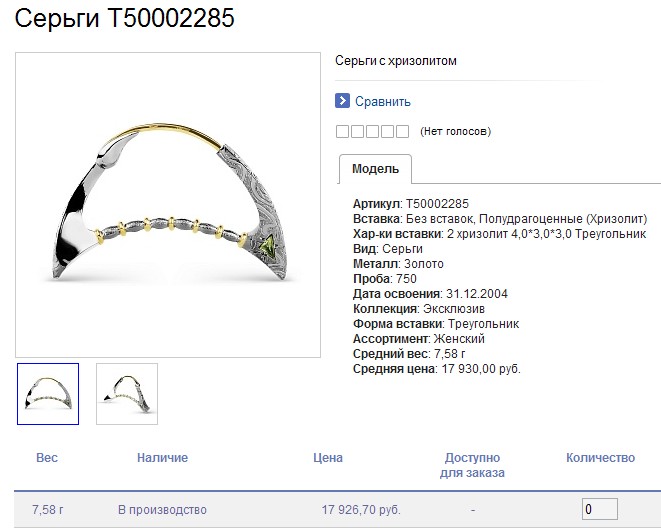The image size is (661, 531).
Task: Sort by the Вес column header
Action: click(47, 458)
